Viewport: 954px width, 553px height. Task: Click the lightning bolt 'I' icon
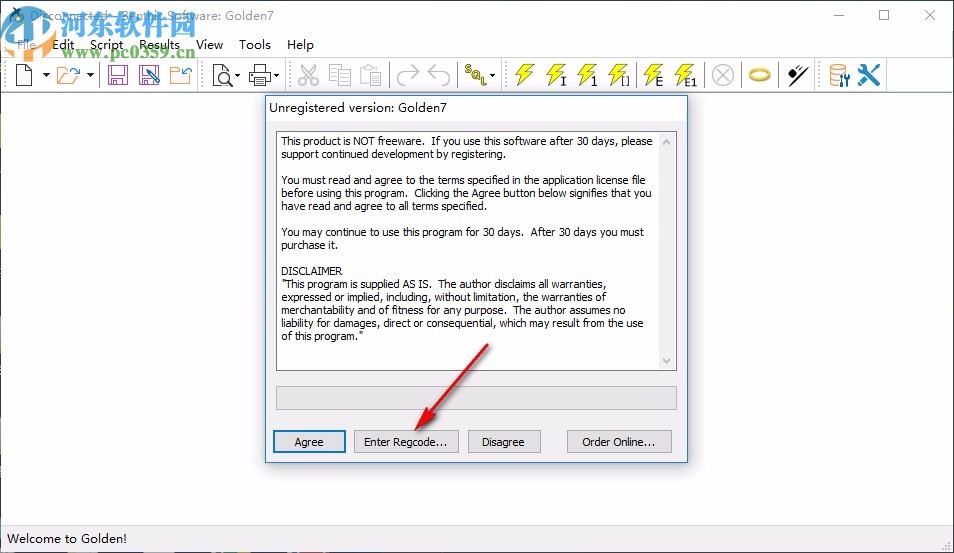556,75
